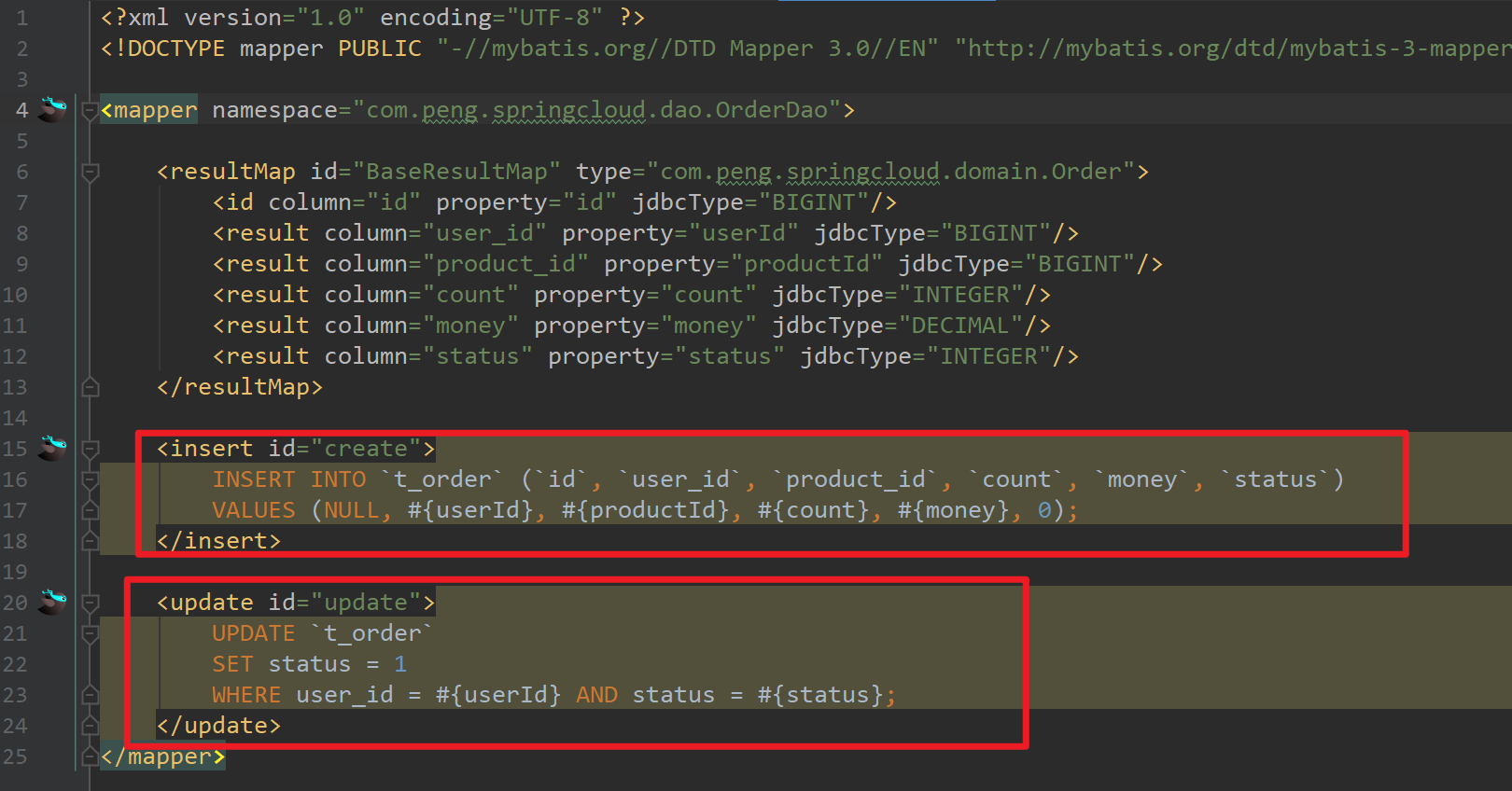Click the "create" id value
The width and height of the screenshot is (1512, 791).
tap(366, 449)
